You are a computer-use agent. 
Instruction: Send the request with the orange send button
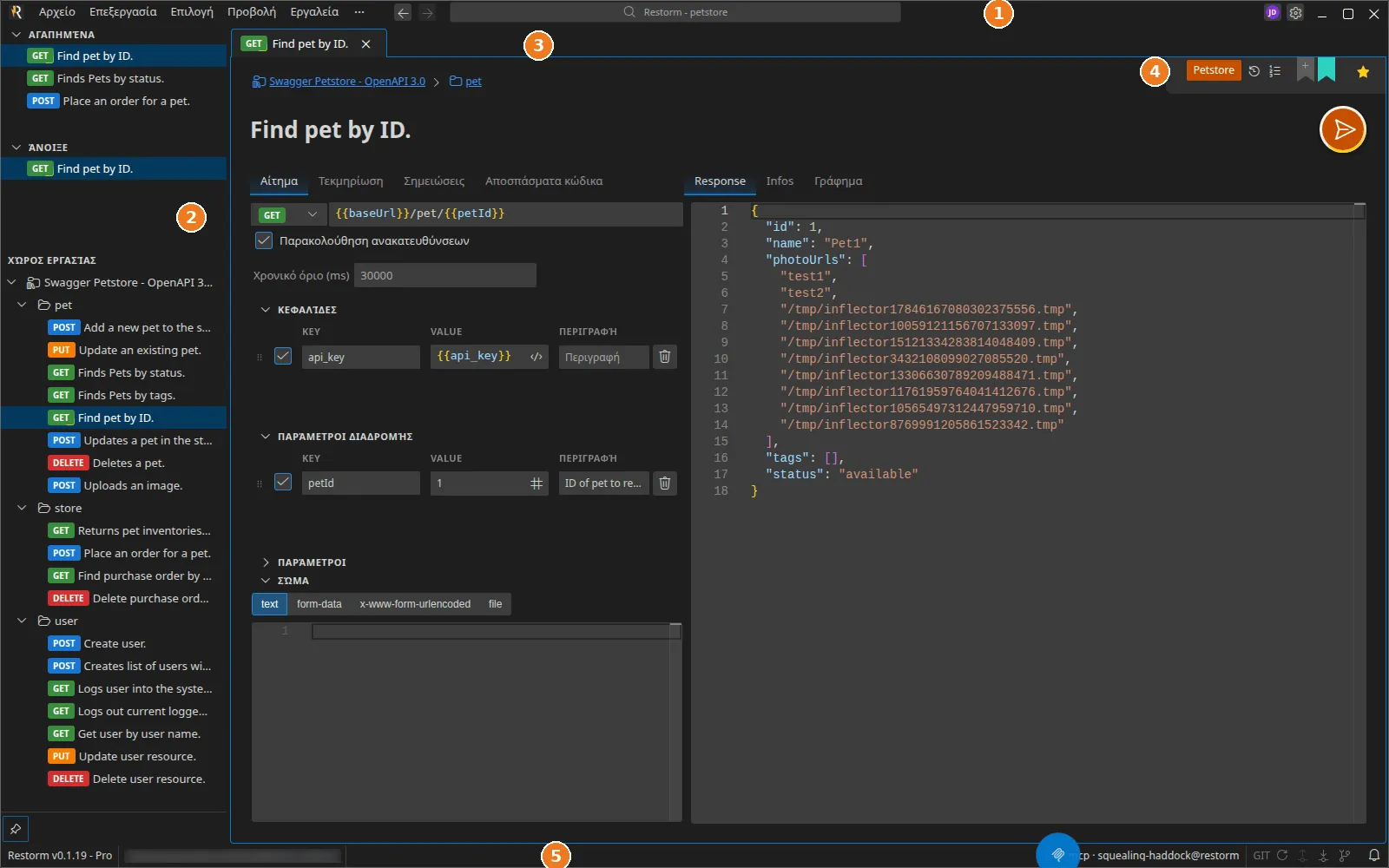pos(1342,129)
